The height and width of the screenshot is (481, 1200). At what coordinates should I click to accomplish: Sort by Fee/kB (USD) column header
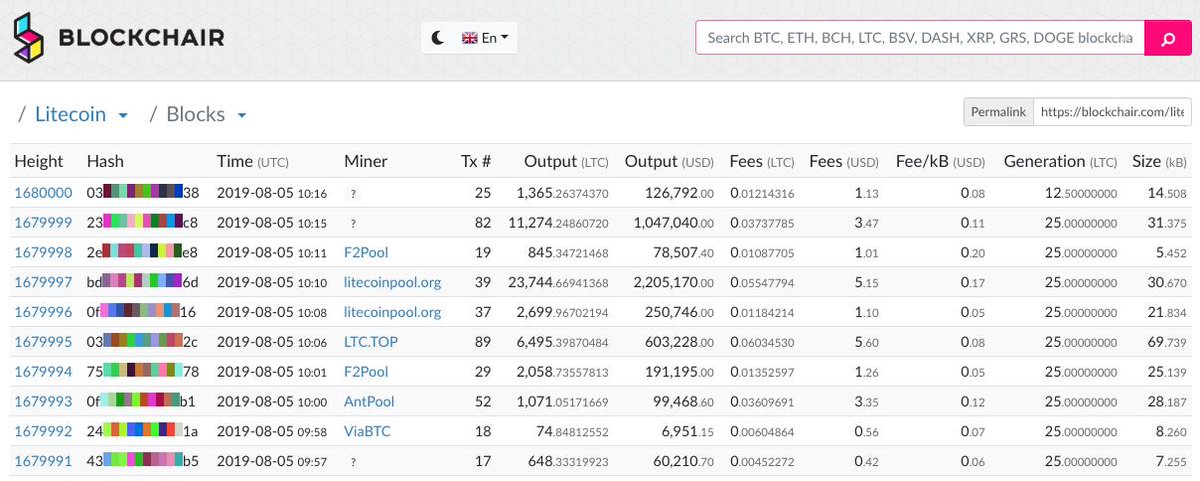pyautogui.click(x=940, y=161)
